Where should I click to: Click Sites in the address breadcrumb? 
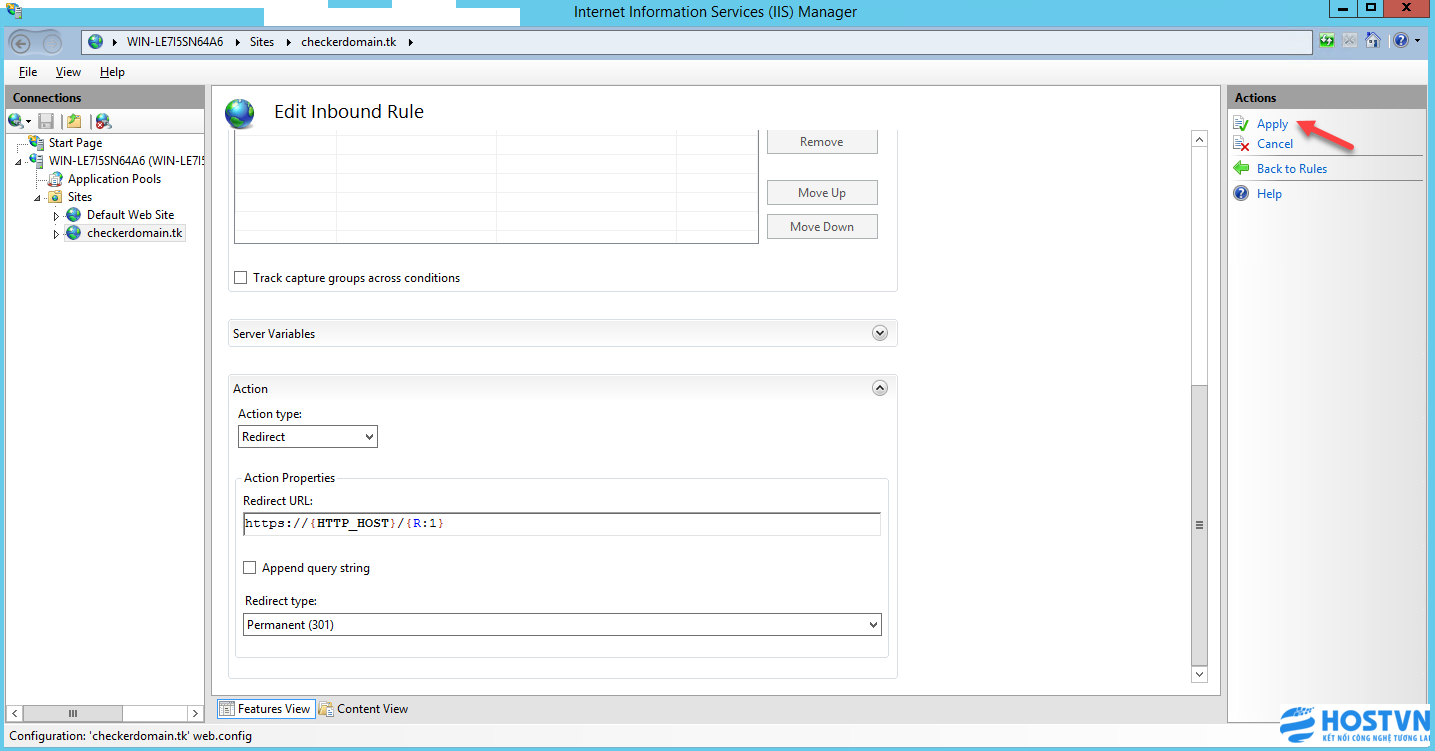coord(262,42)
